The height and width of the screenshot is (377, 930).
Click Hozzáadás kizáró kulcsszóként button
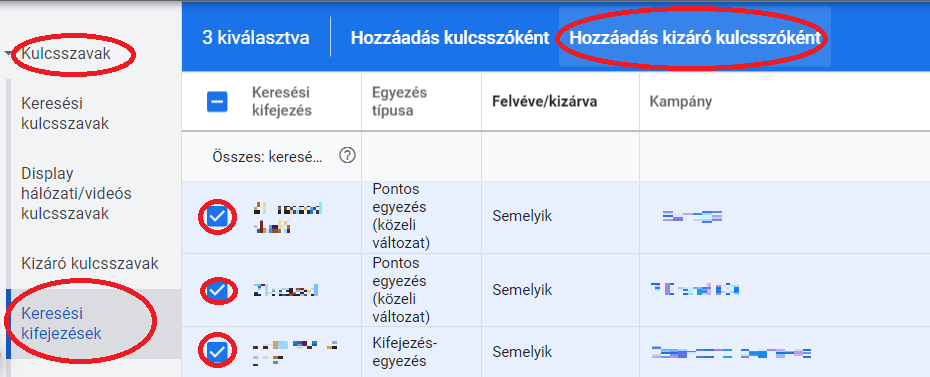point(695,38)
